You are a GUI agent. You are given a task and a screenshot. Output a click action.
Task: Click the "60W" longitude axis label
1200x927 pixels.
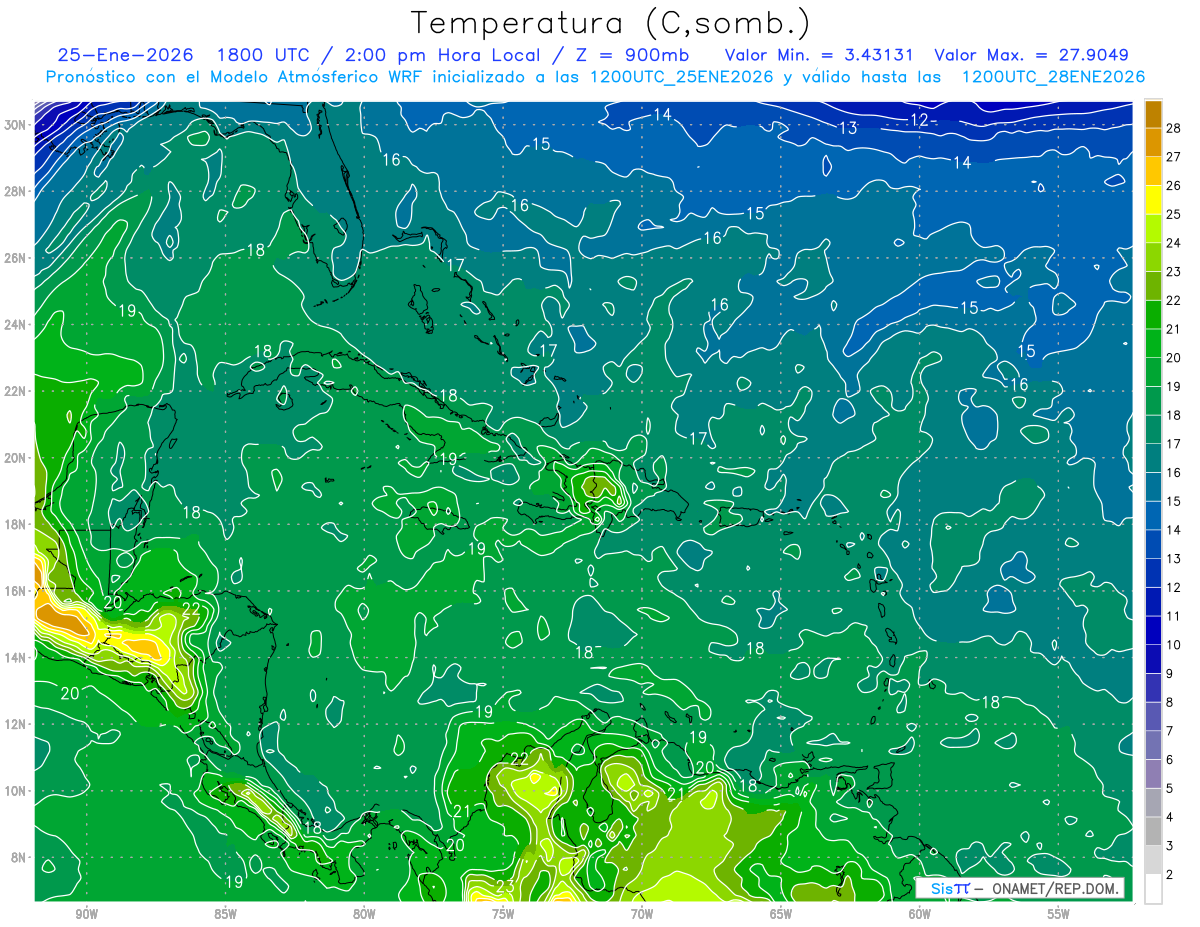click(919, 915)
